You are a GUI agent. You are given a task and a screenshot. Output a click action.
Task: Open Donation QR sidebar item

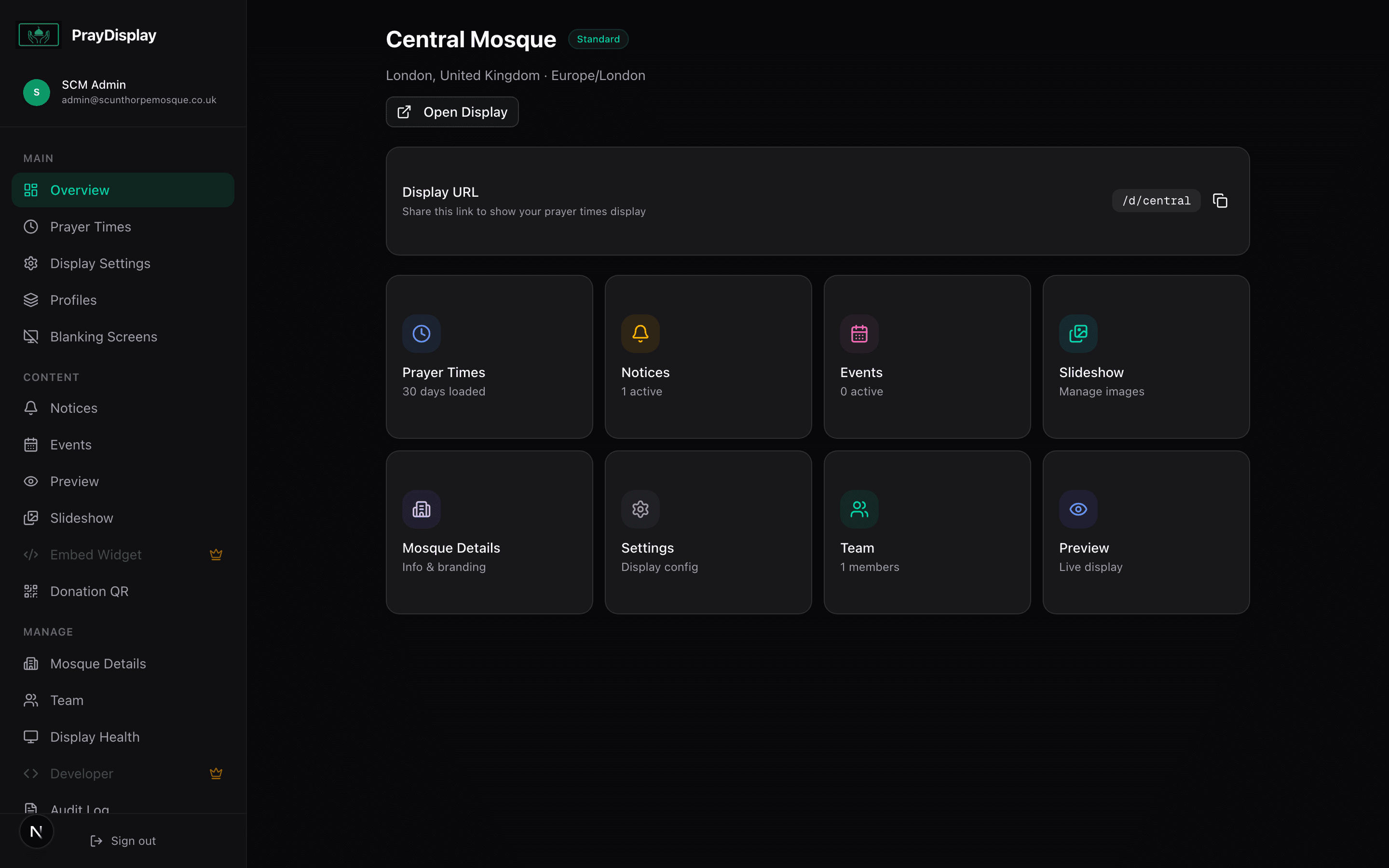89,591
